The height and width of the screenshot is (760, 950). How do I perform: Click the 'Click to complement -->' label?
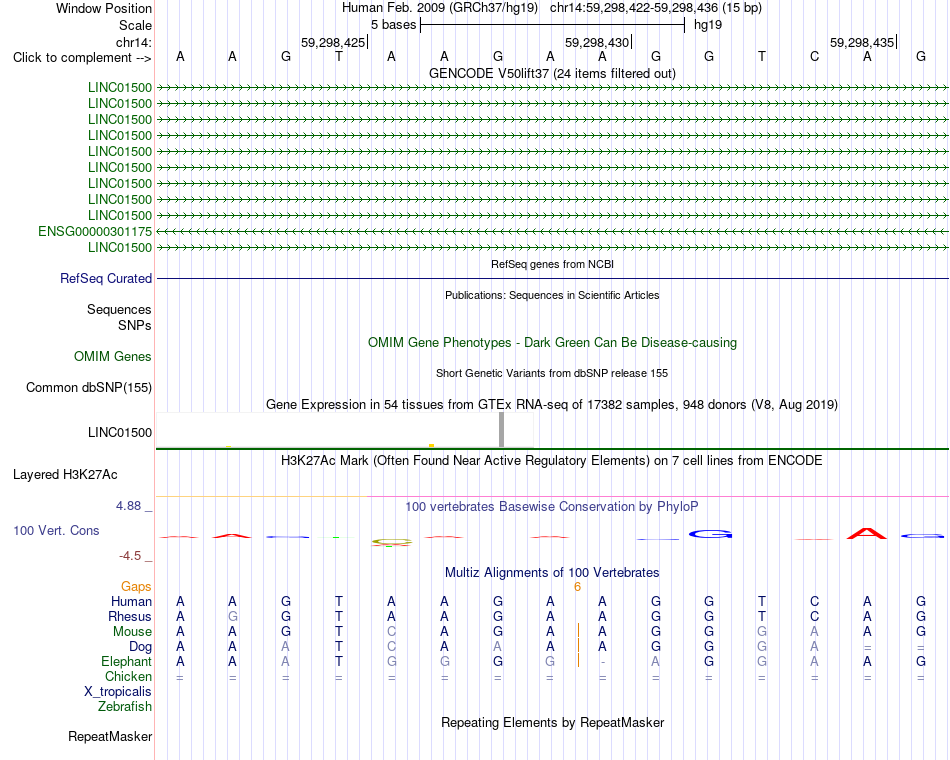[82, 58]
